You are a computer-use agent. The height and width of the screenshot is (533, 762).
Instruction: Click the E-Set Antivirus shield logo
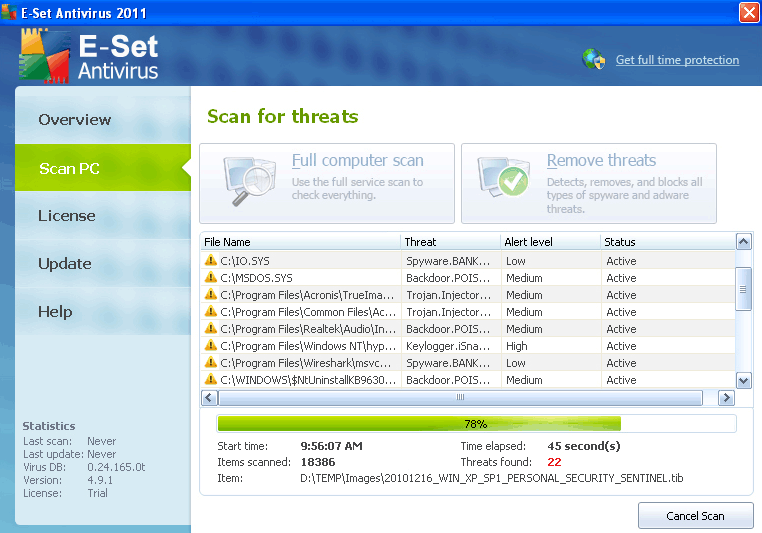pyautogui.click(x=44, y=55)
